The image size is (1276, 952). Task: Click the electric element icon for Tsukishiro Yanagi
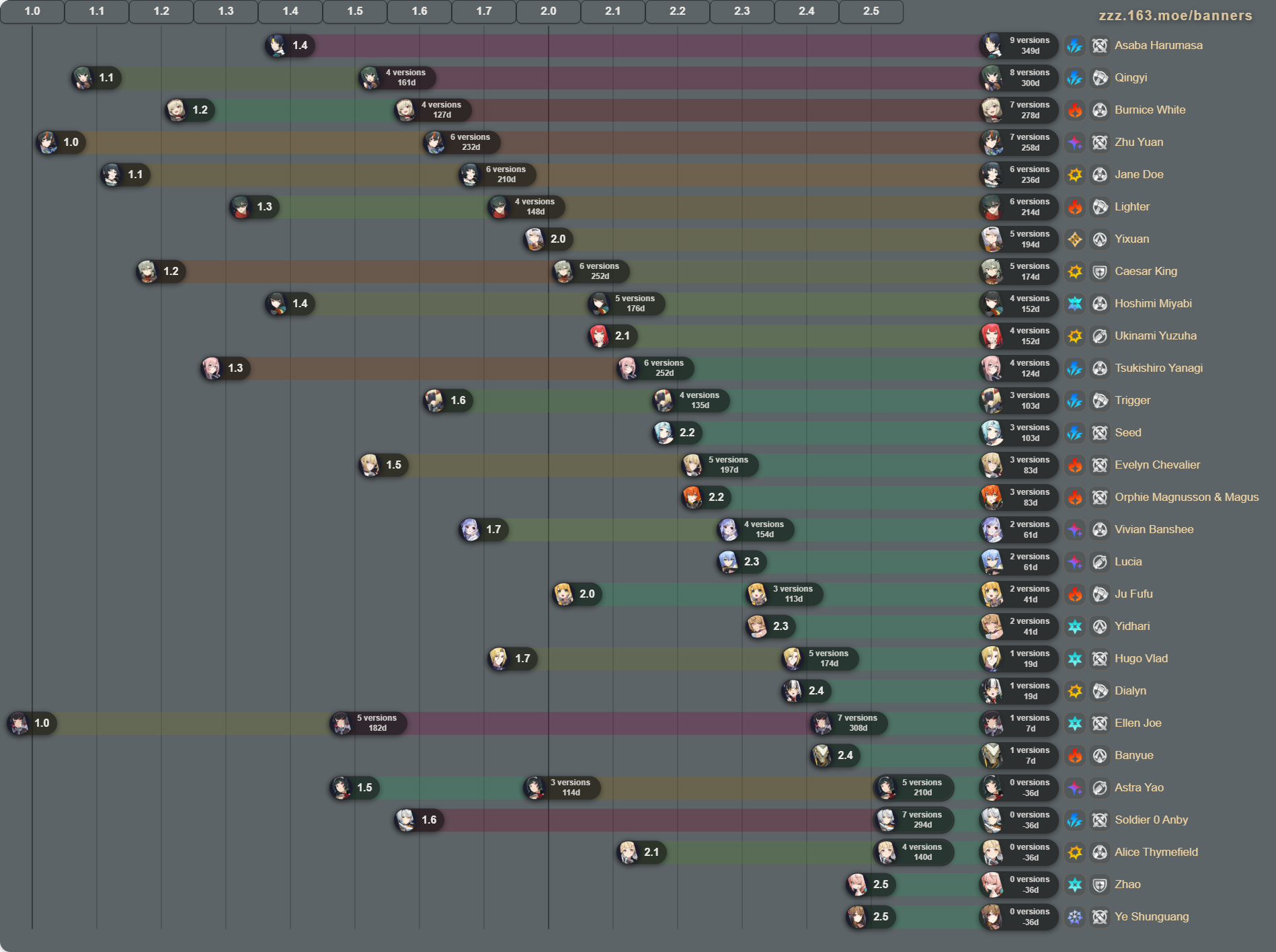point(1075,368)
